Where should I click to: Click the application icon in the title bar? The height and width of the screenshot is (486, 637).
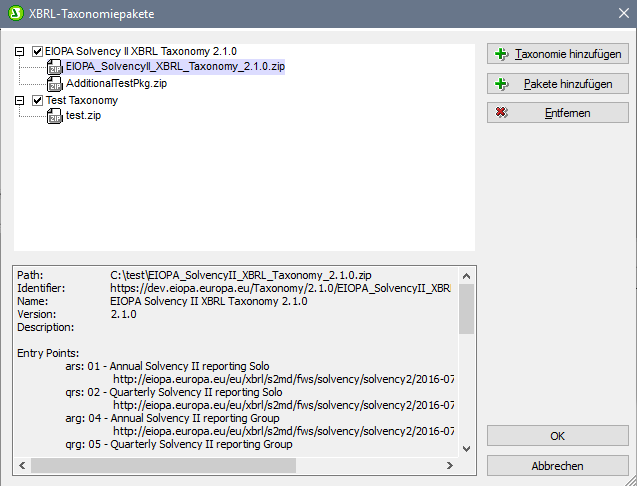point(15,14)
